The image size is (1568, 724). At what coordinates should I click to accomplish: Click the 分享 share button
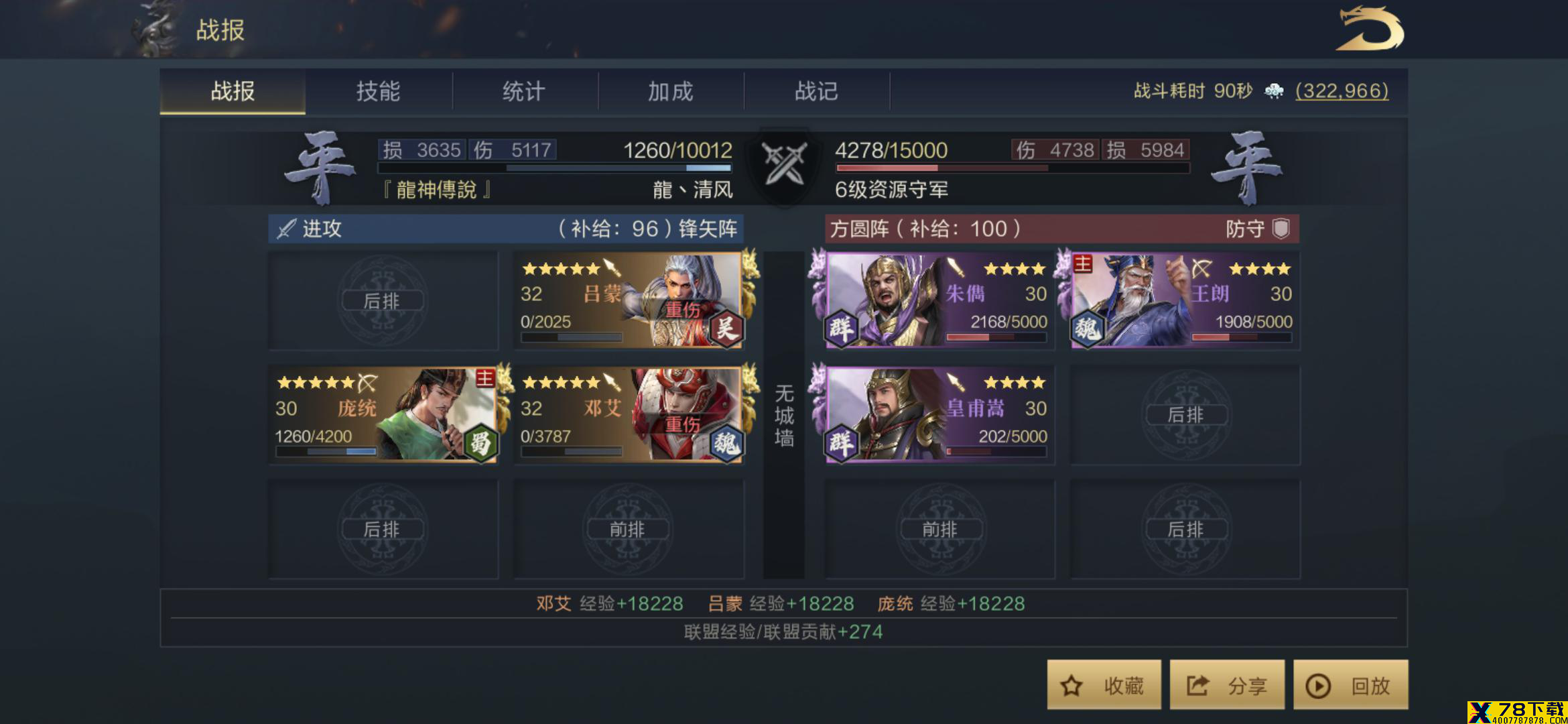coord(1228,685)
